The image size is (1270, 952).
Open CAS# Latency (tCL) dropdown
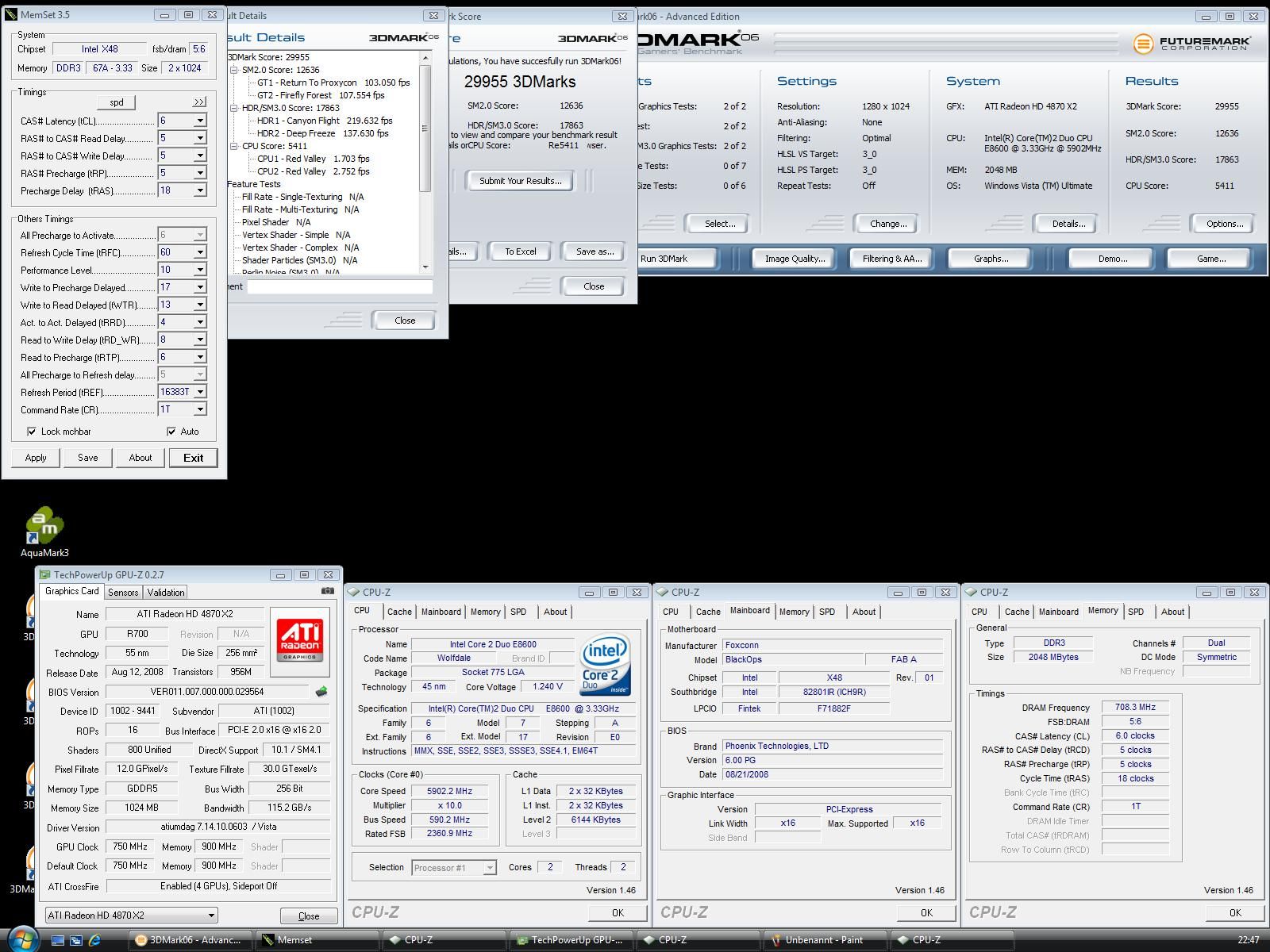tap(200, 121)
